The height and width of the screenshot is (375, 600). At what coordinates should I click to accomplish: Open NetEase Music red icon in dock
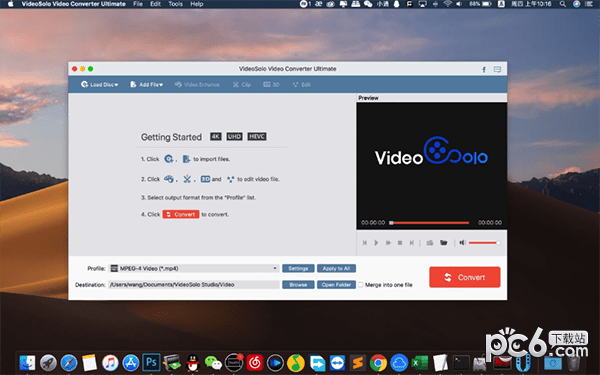click(x=255, y=362)
